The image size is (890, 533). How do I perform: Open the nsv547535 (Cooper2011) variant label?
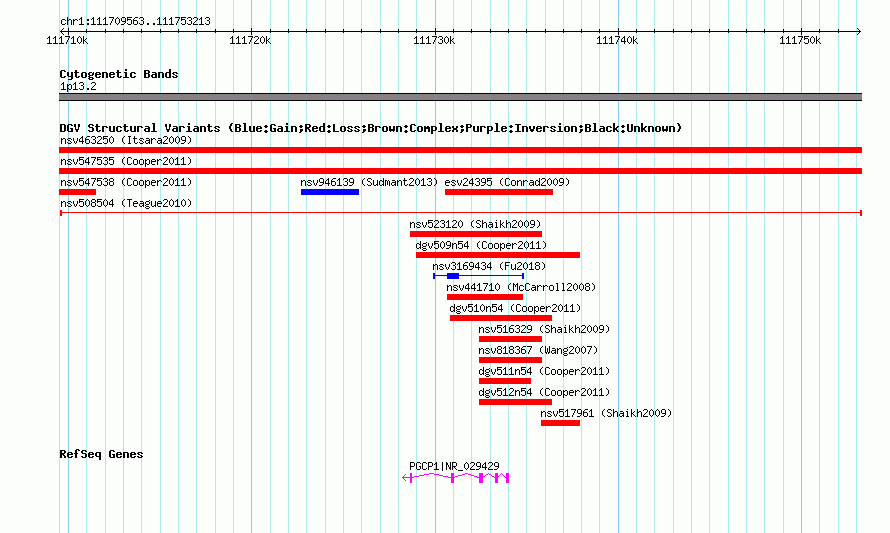click(x=126, y=161)
